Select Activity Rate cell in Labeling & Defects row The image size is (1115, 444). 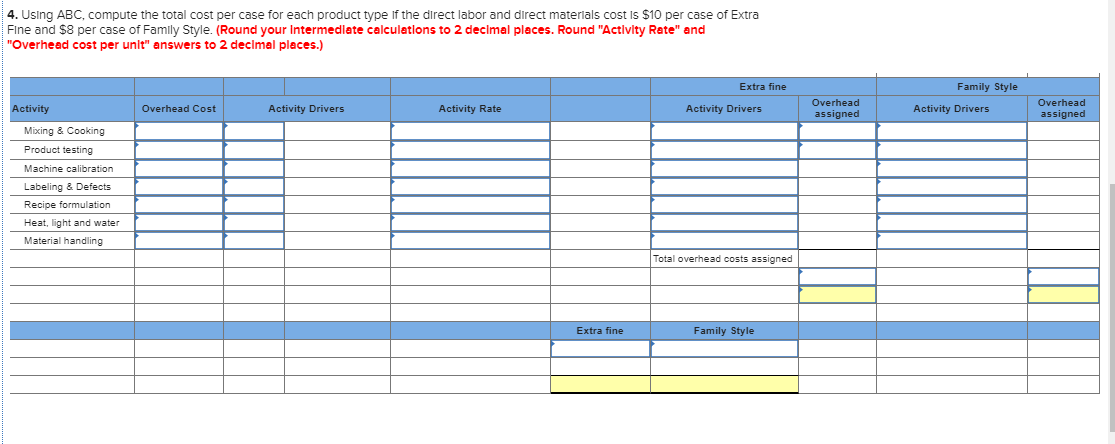[x=470, y=186]
